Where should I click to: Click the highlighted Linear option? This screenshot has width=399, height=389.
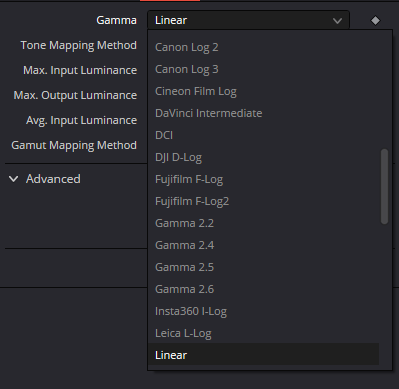pyautogui.click(x=263, y=354)
